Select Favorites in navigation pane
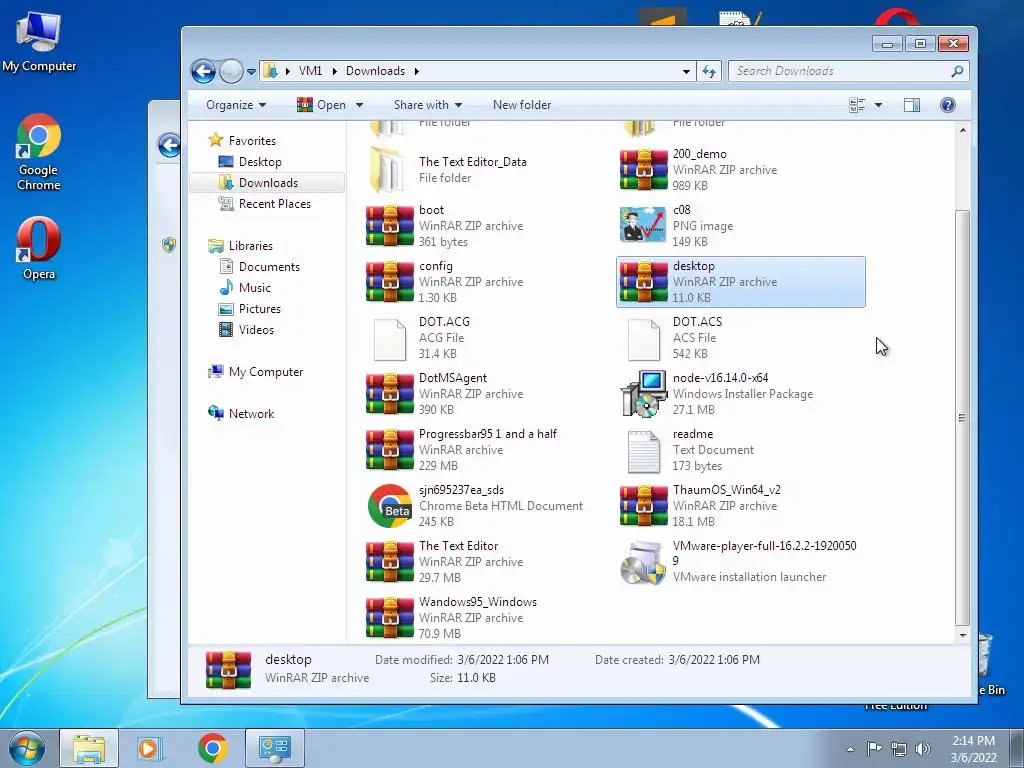 coord(252,140)
